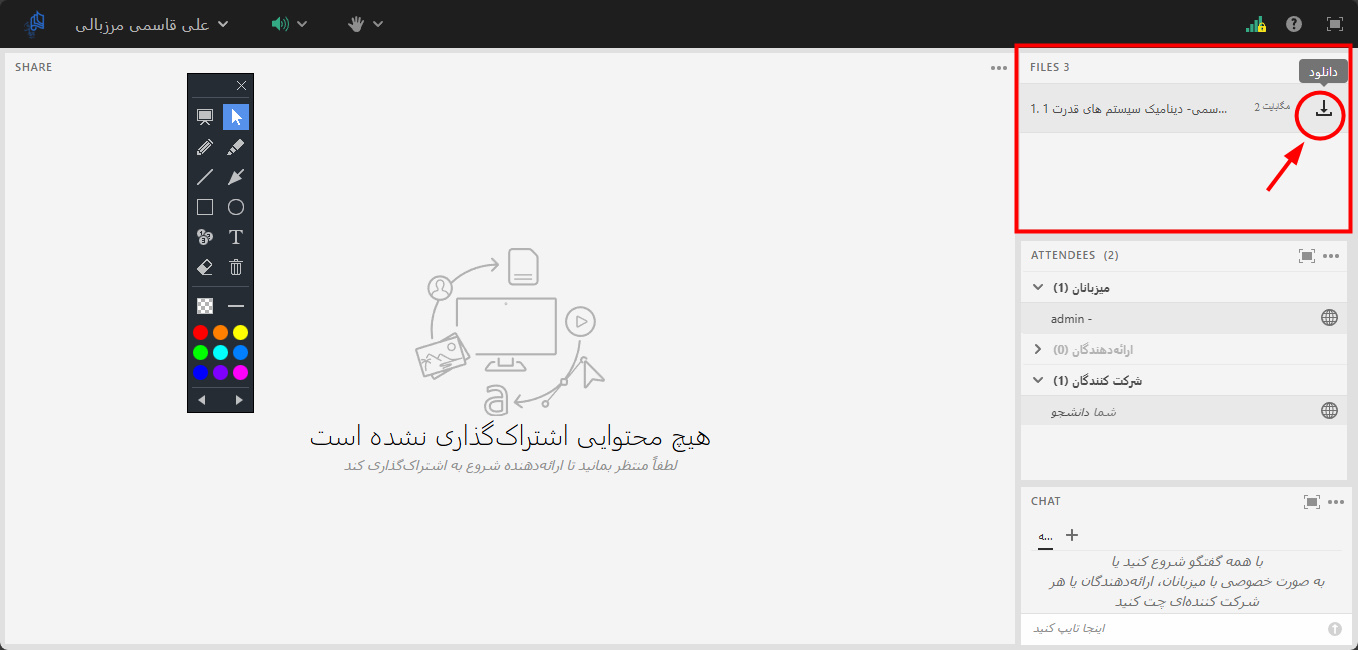
Task: Toggle the transparent fill option
Action: point(205,306)
